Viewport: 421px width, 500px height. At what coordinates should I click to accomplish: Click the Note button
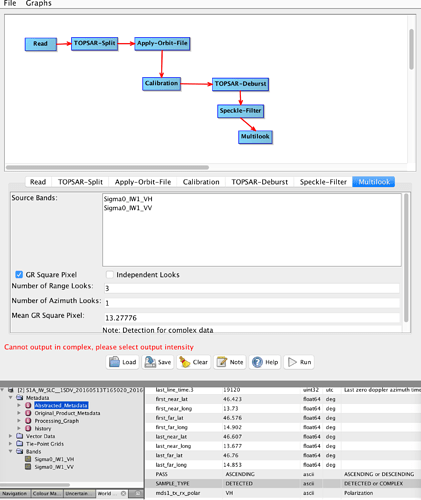pos(230,362)
